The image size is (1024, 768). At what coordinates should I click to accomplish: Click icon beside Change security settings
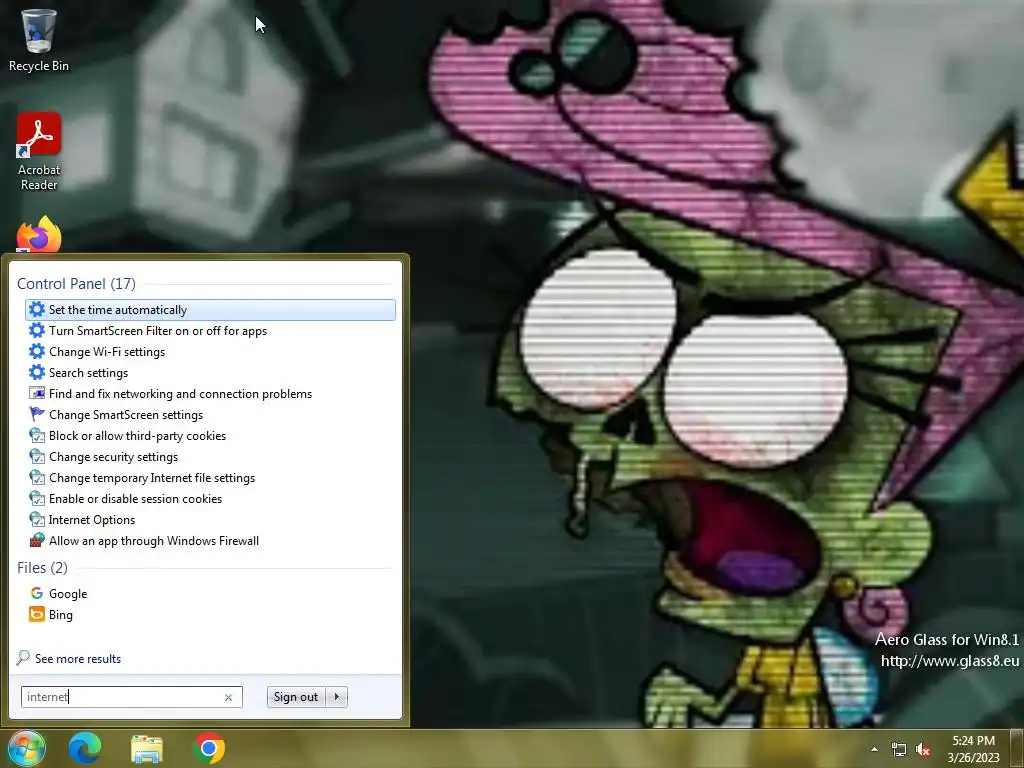37,456
